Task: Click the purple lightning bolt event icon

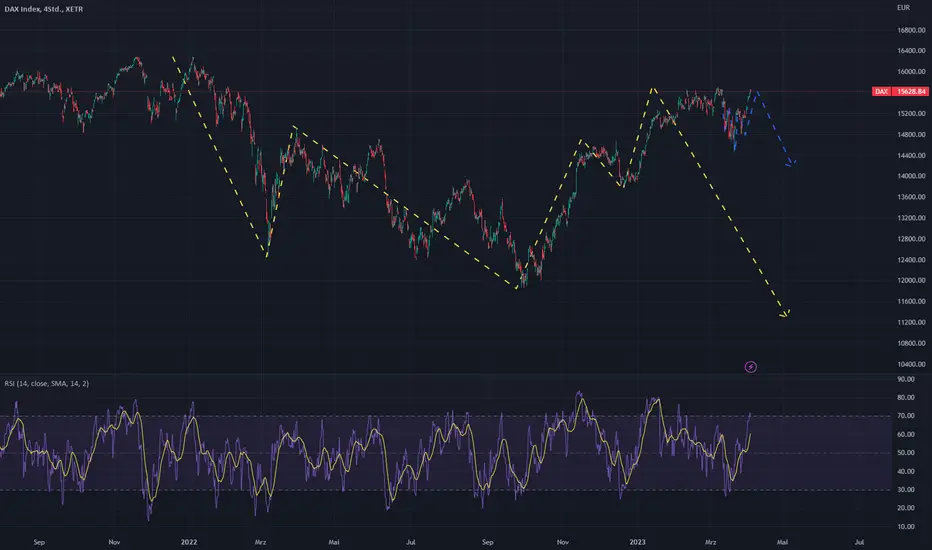Action: click(751, 367)
